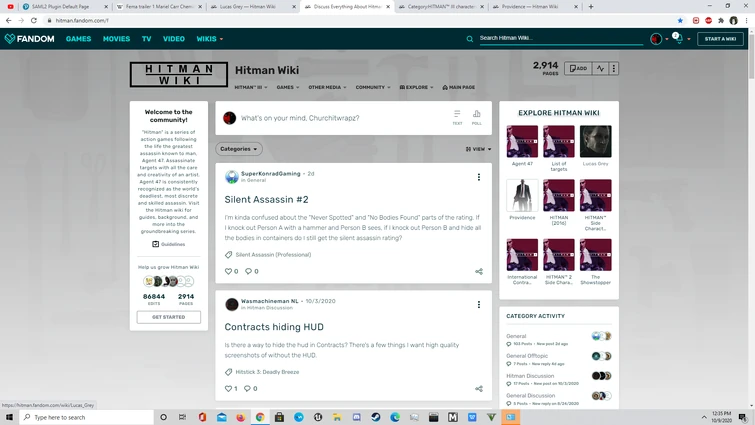This screenshot has width=755, height=425.
Task: Open options menu for Silent Assassin #2 post
Action: 479,177
